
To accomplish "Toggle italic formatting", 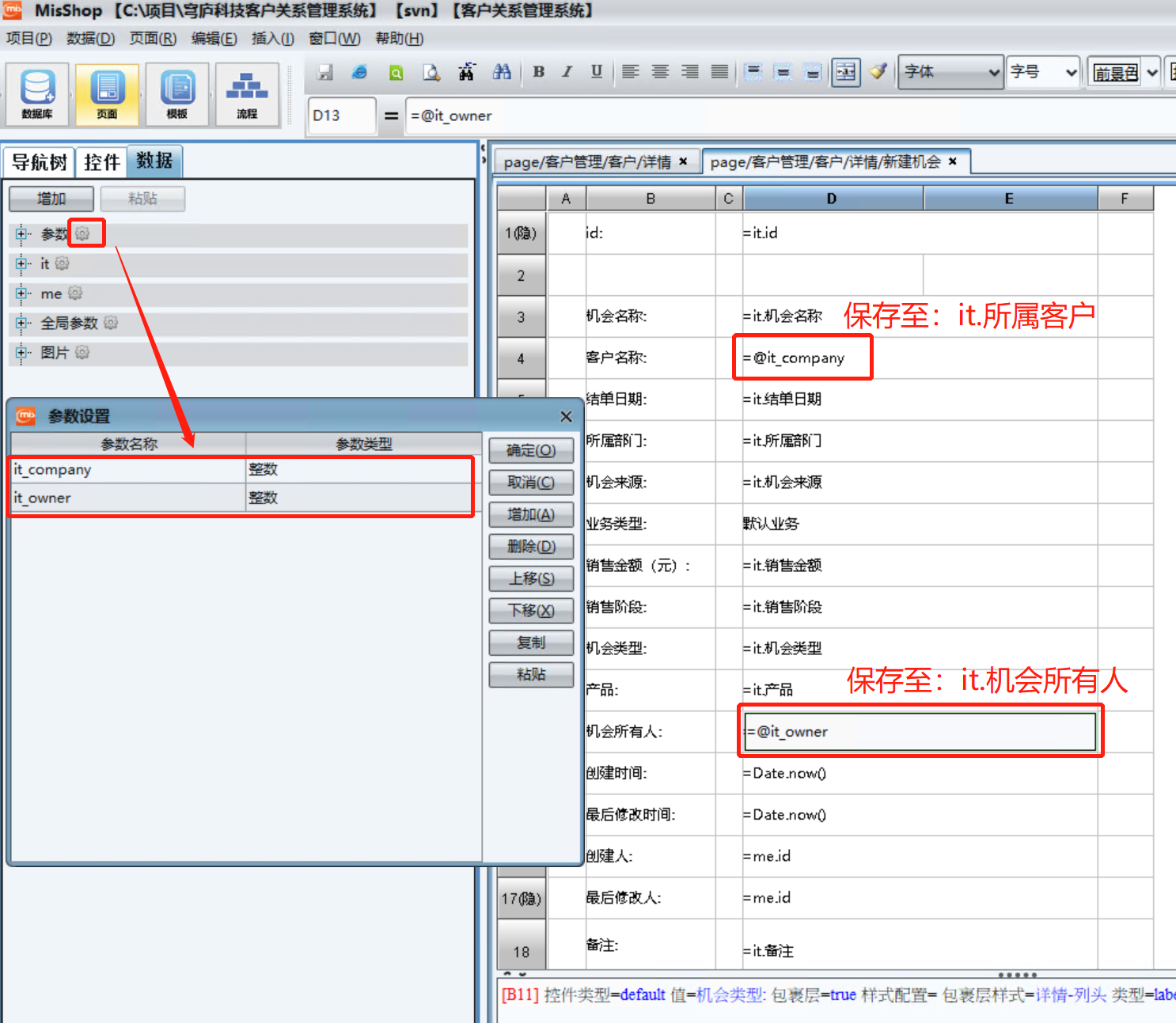I will pos(567,72).
